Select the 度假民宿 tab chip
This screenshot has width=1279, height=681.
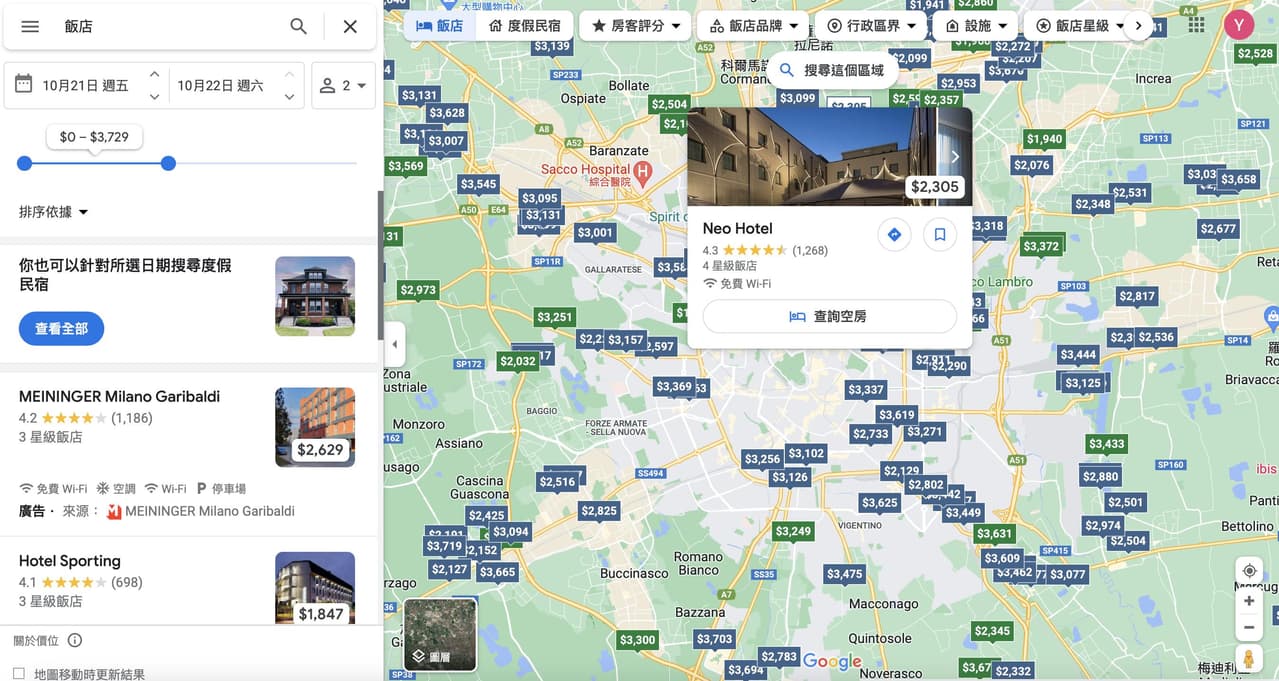[524, 26]
